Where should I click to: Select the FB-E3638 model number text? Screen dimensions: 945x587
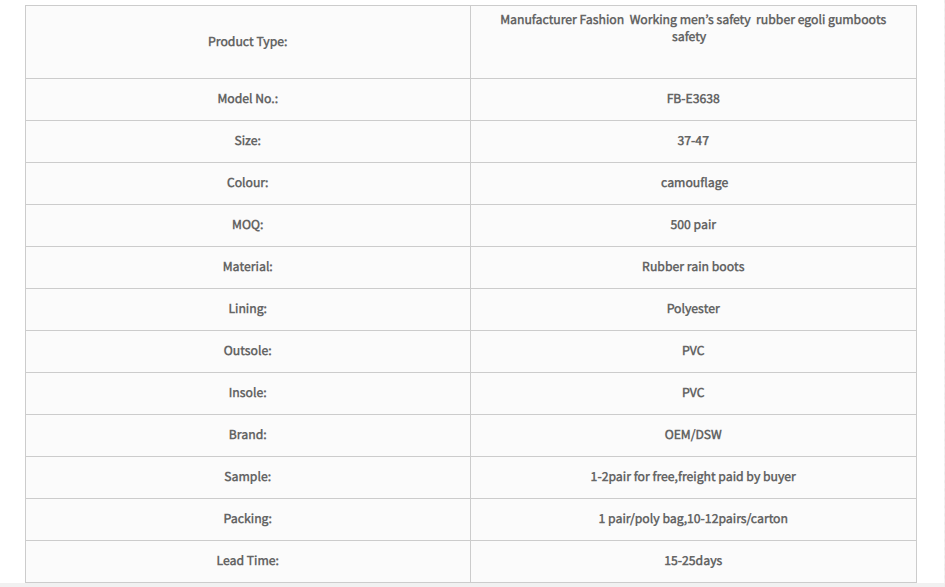tap(693, 99)
